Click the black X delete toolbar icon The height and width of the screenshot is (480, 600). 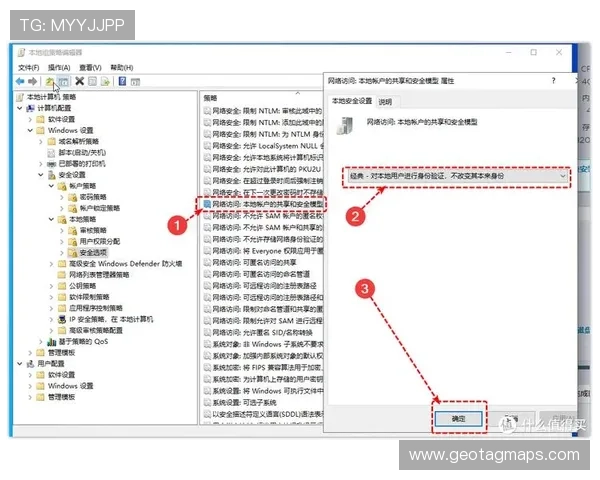pyautogui.click(x=80, y=81)
